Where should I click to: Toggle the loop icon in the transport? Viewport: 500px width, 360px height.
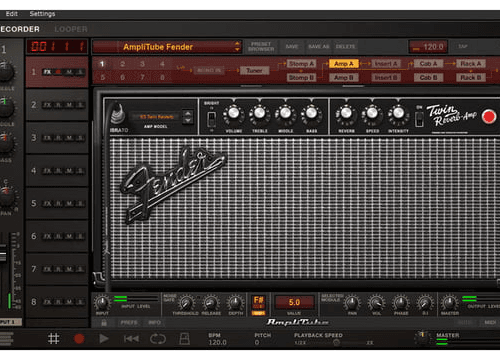pos(158,339)
